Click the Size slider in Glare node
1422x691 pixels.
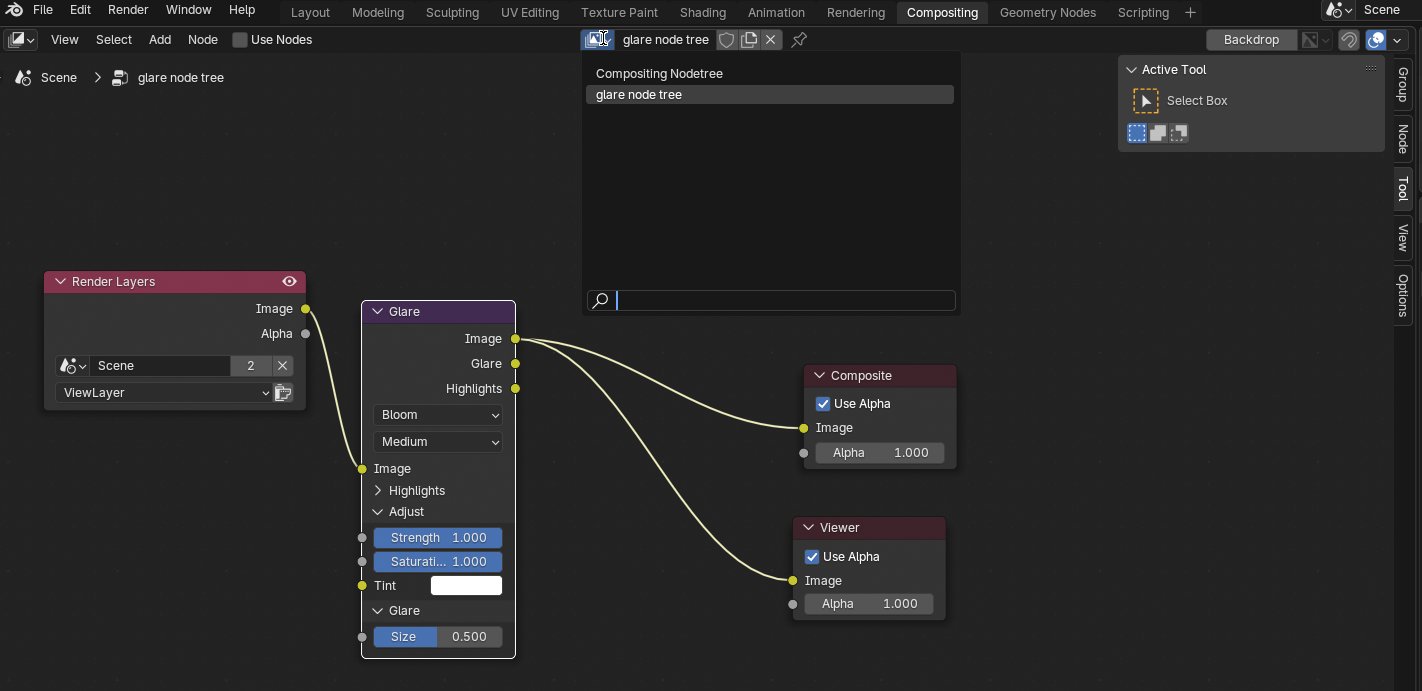[x=438, y=637]
